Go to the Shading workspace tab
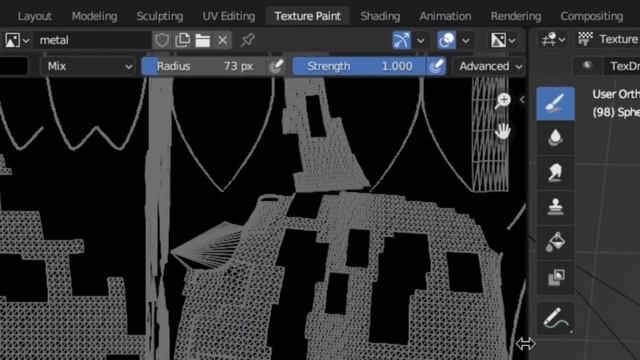This screenshot has height=360, width=640. pyautogui.click(x=380, y=16)
